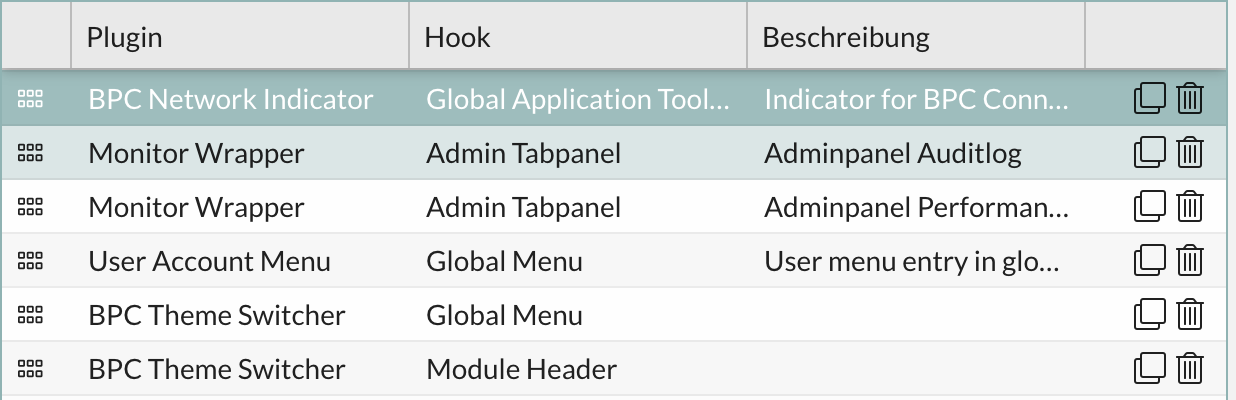Delete the BPC Network Indicator entry
Image resolution: width=1236 pixels, height=400 pixels.
(x=1189, y=99)
